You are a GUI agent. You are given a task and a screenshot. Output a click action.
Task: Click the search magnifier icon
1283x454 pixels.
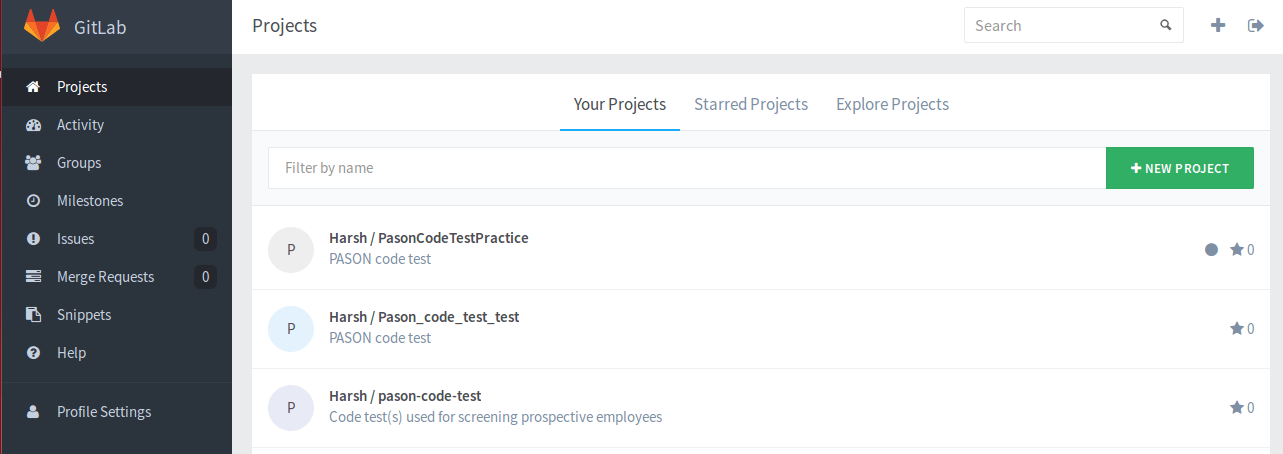coord(1165,26)
